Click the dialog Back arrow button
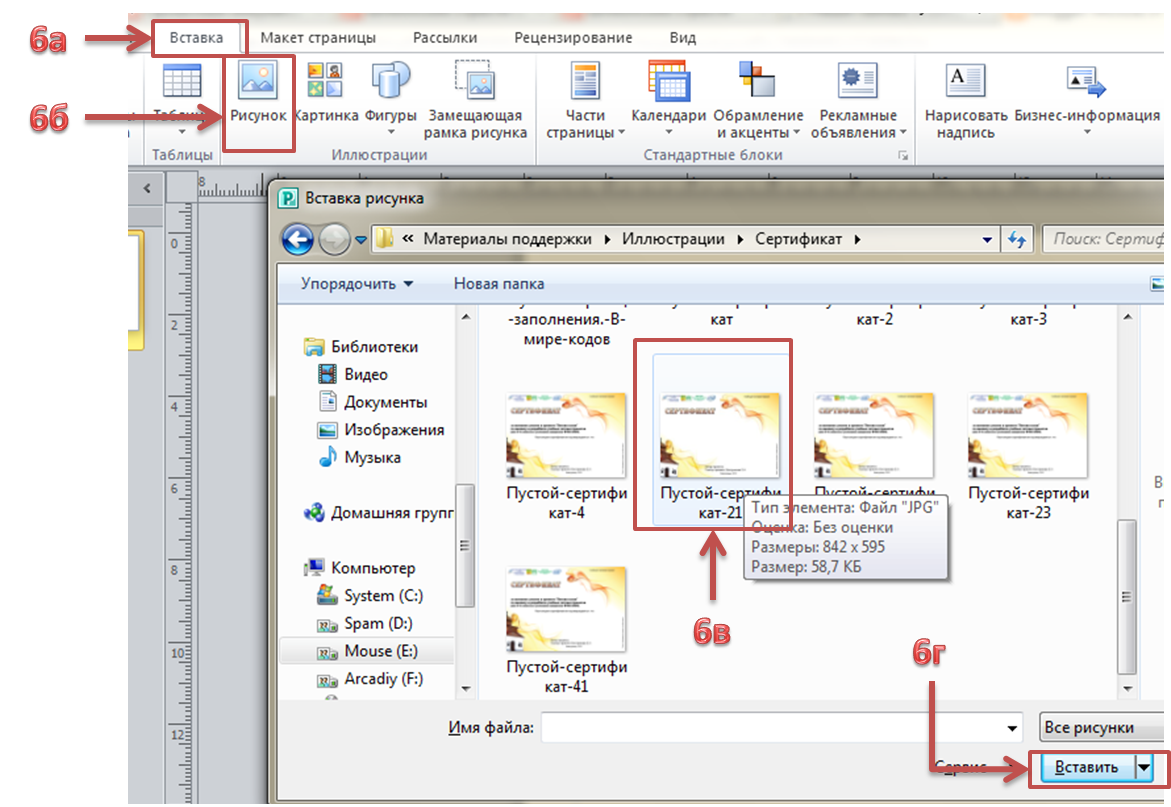This screenshot has width=1171, height=807. click(297, 240)
